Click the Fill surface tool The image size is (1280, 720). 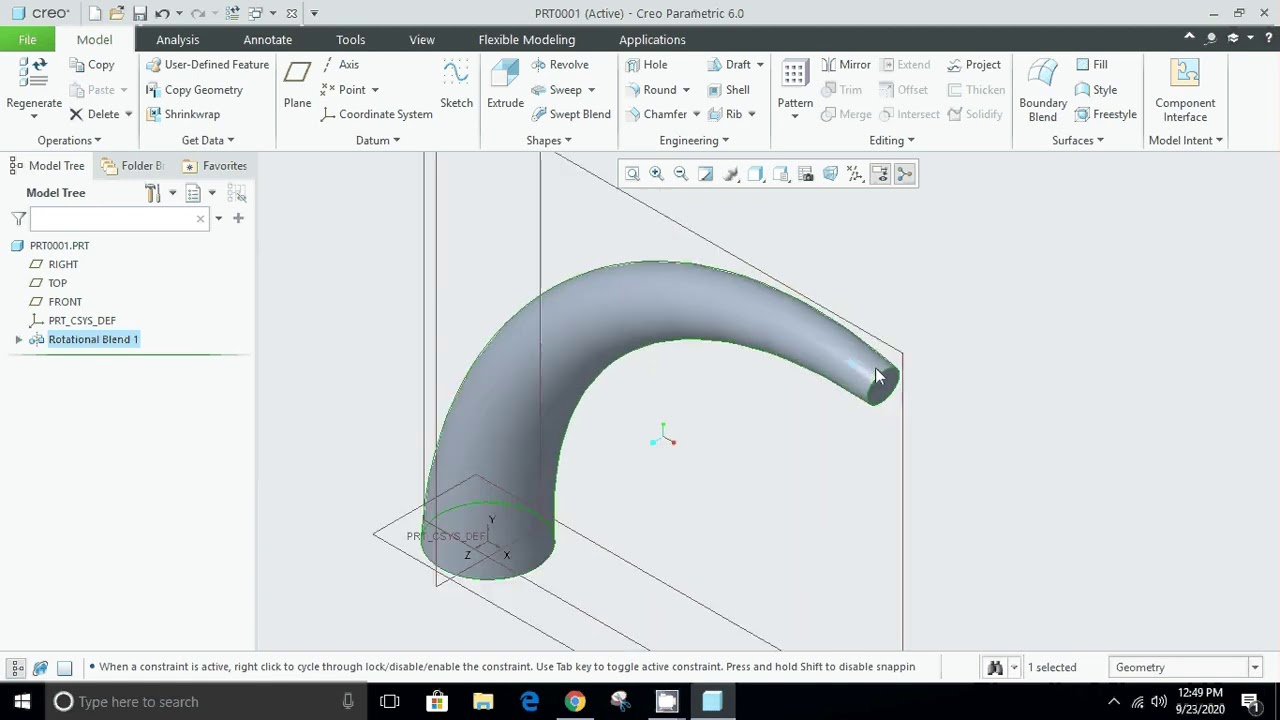click(1091, 65)
